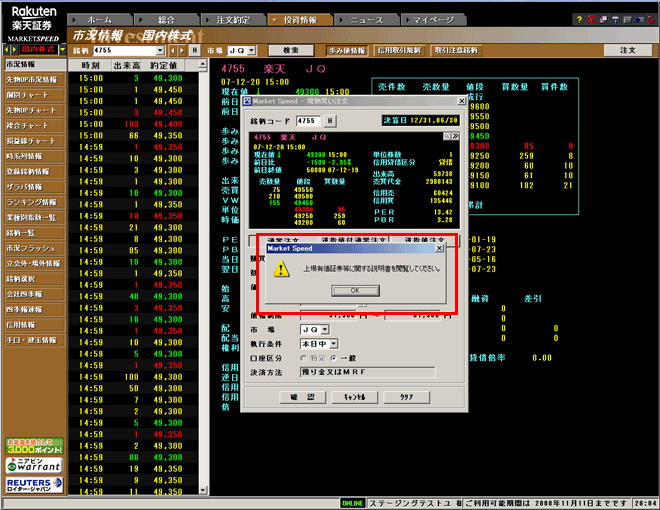Open the Nikko warrant banner
The width and height of the screenshot is (660, 510).
tap(33, 465)
